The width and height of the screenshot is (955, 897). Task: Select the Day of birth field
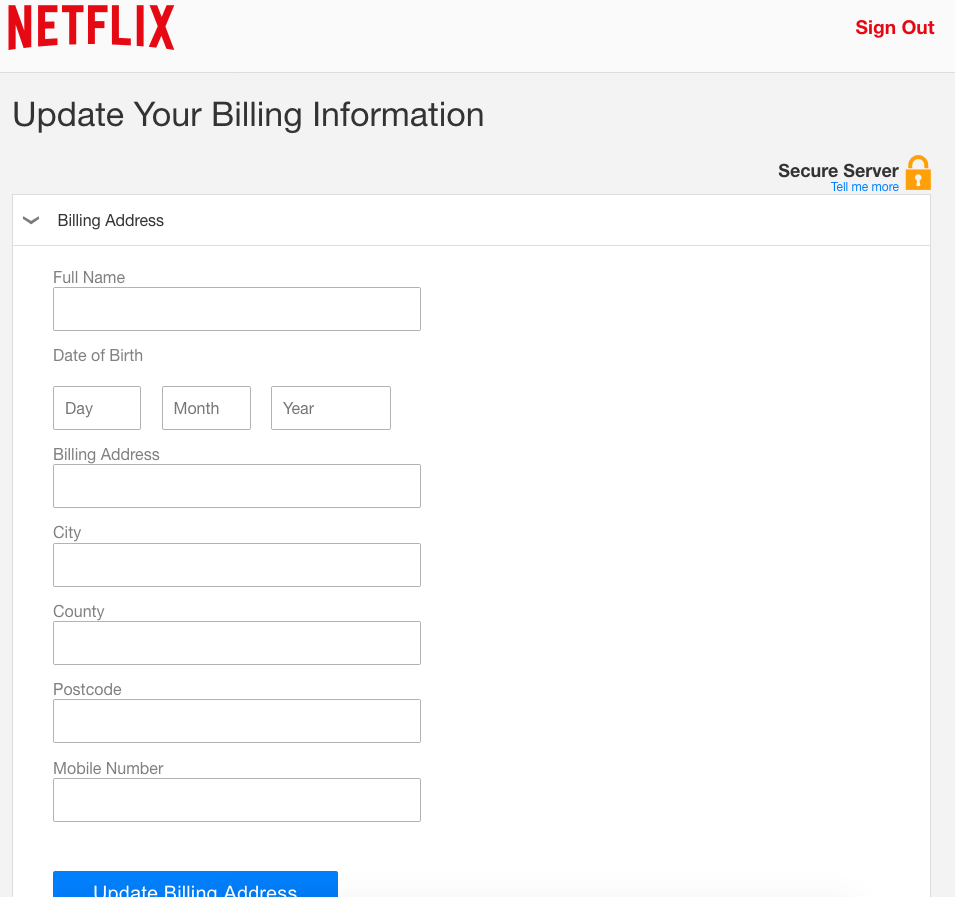click(x=97, y=408)
